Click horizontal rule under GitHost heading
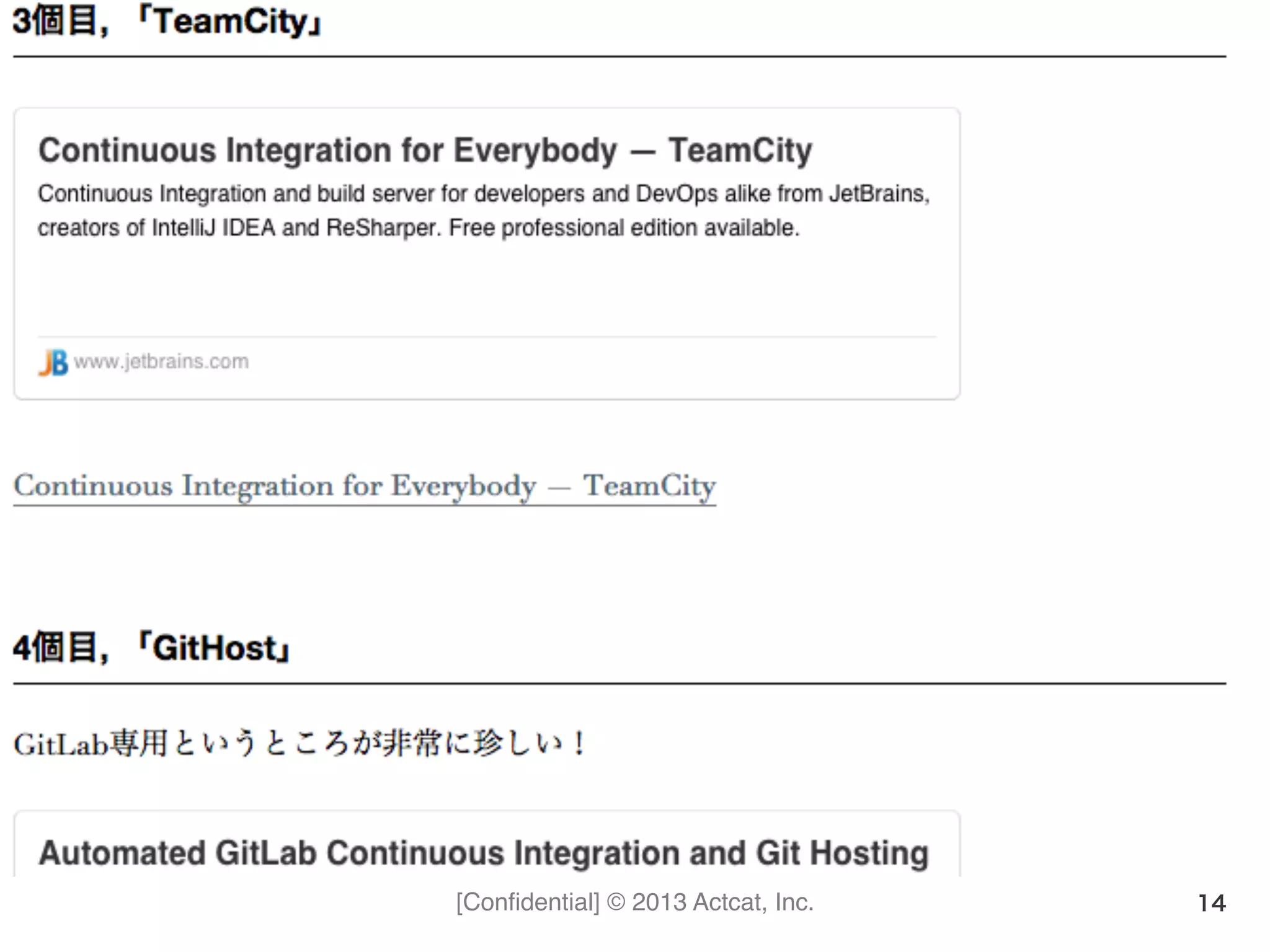Screen dimensions: 1270x952 point(619,684)
